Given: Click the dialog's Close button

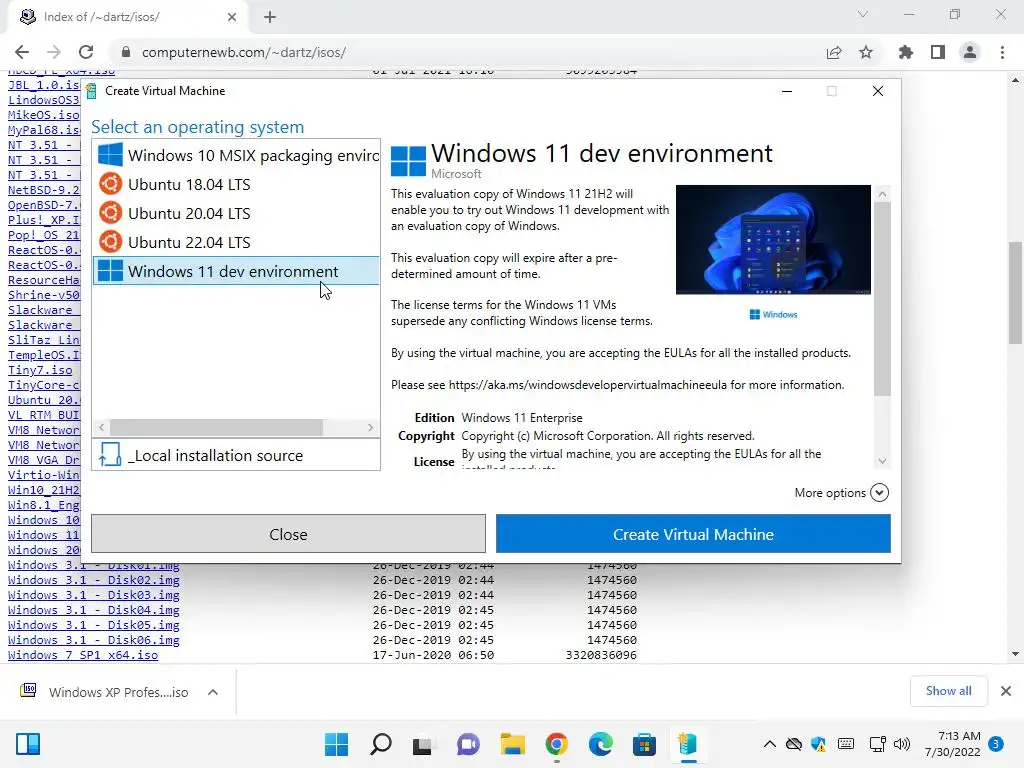Looking at the screenshot, I should click(288, 534).
